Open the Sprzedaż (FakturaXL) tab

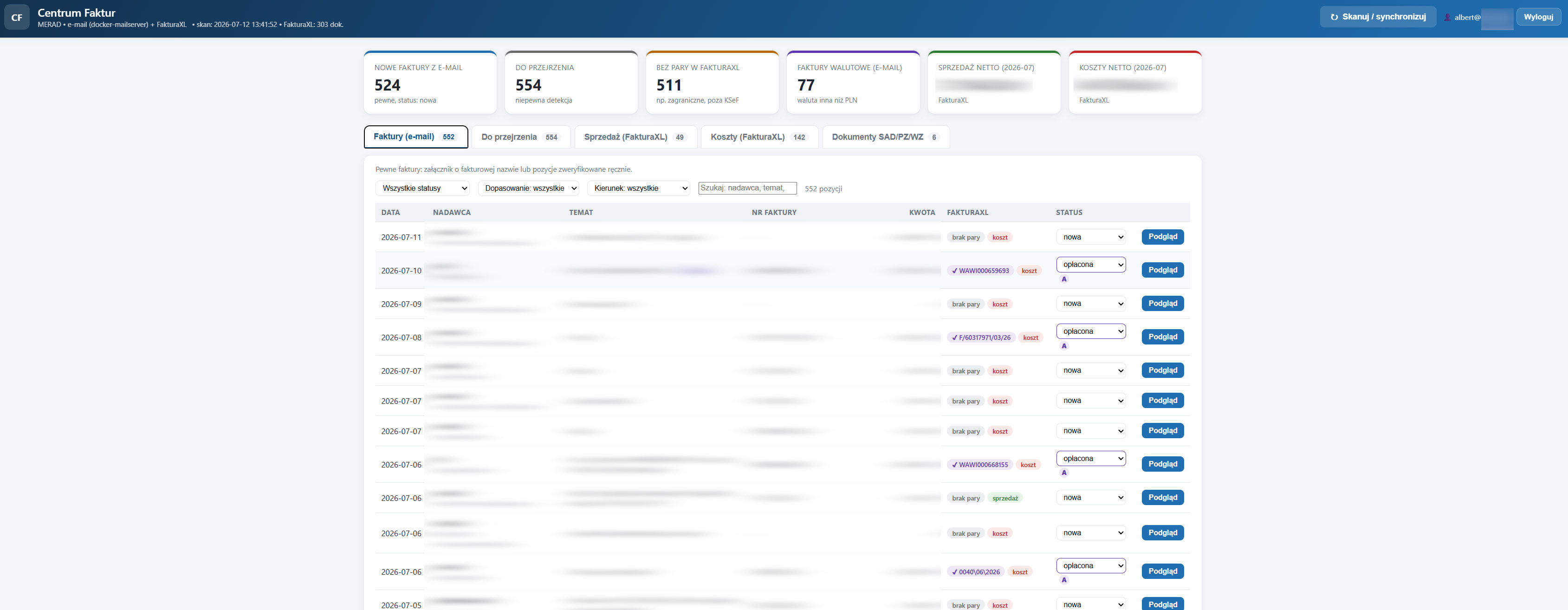[635, 137]
